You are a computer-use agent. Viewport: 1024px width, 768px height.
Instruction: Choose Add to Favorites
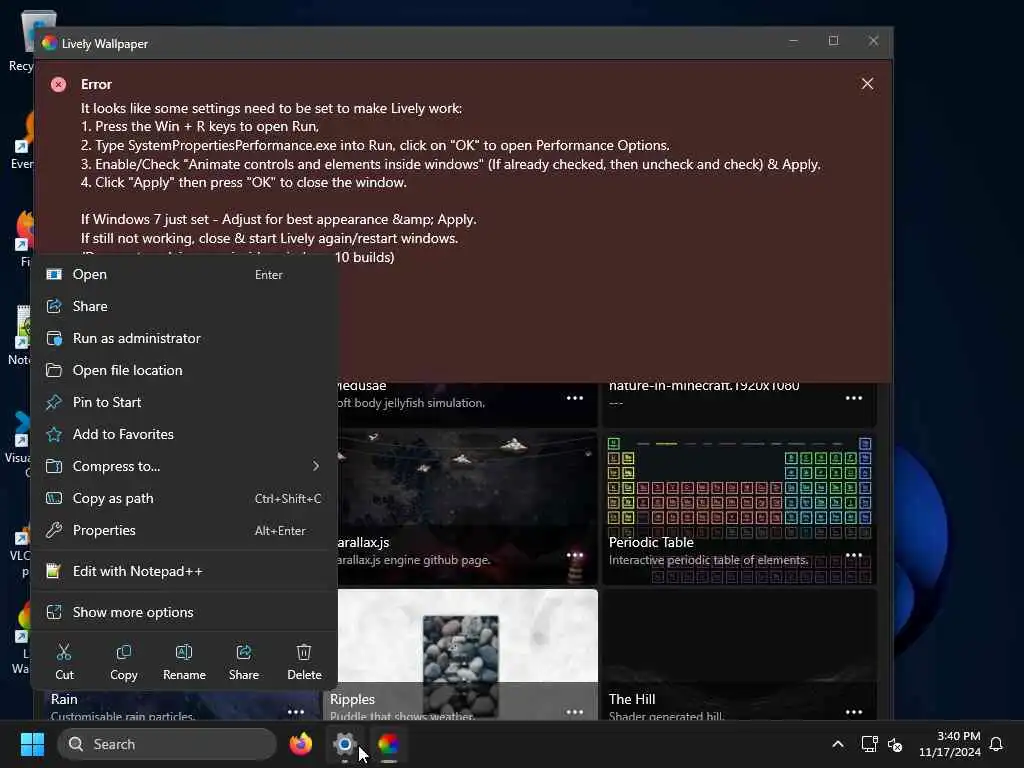(184, 434)
